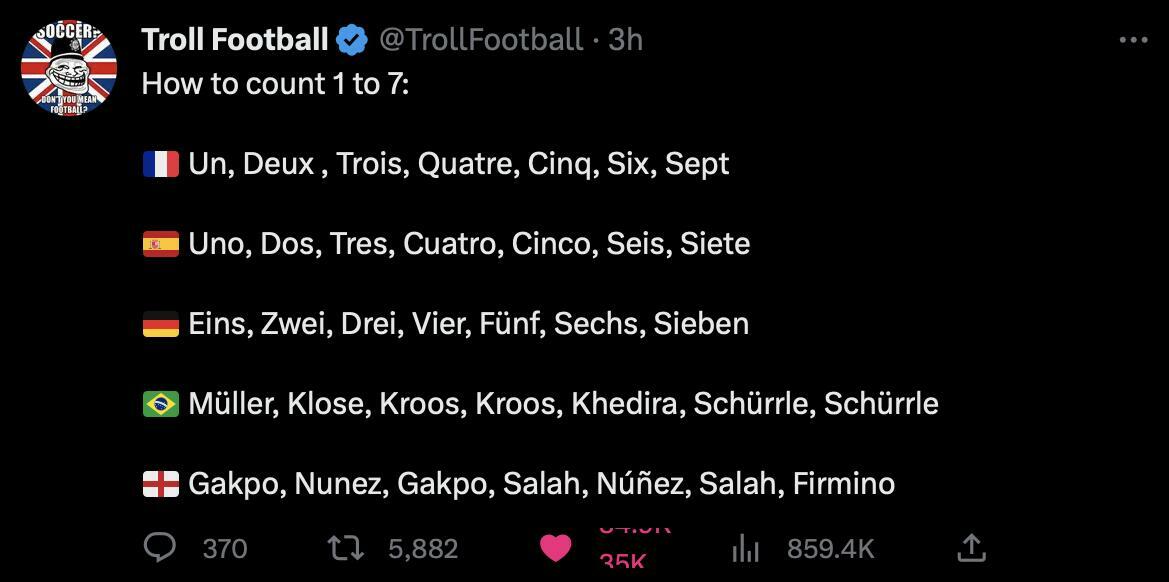This screenshot has height=582, width=1169.
Task: Click the French flag emoji
Action: (x=161, y=164)
